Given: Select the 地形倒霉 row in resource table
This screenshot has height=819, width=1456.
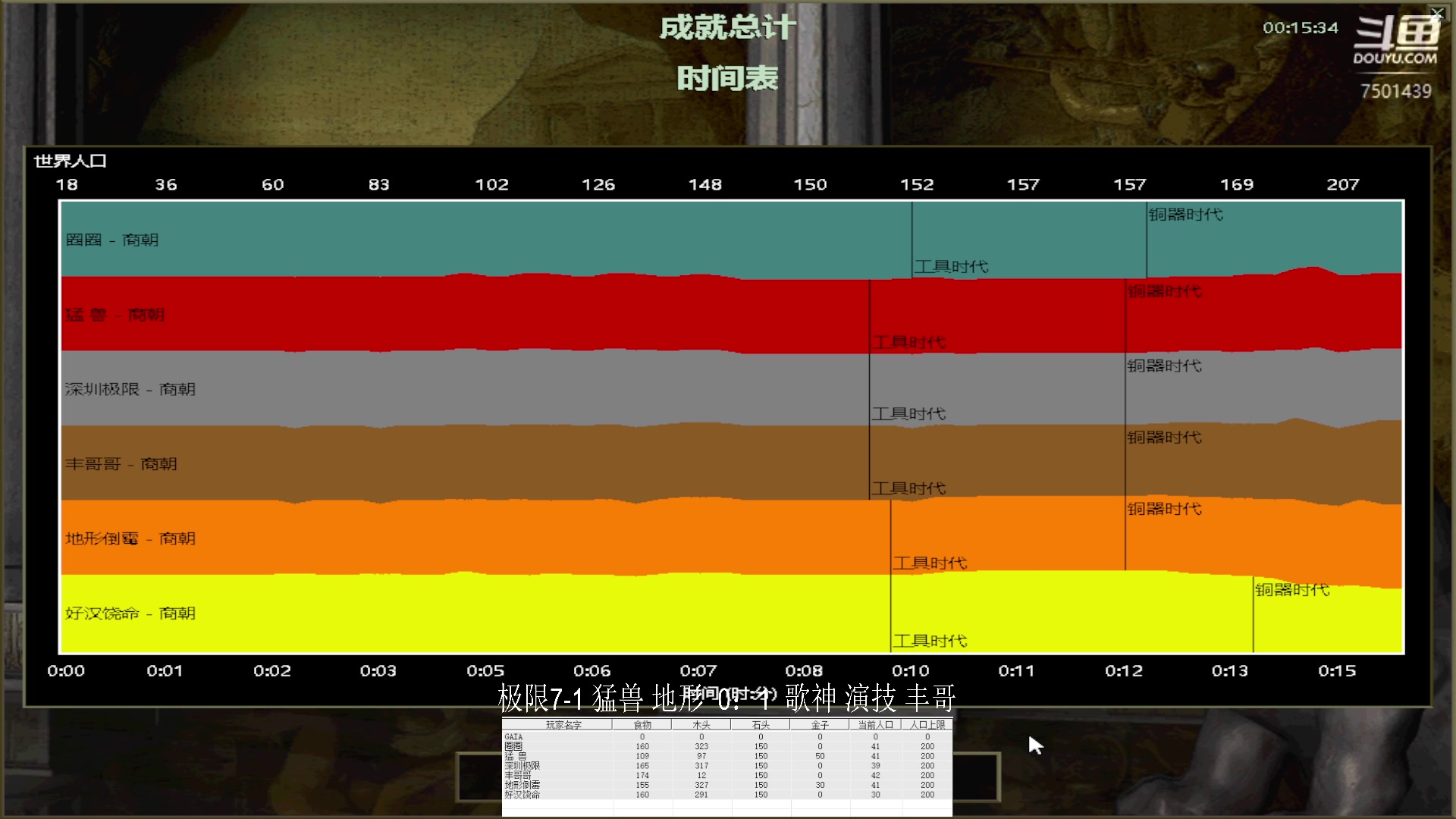Looking at the screenshot, I should 727,786.
